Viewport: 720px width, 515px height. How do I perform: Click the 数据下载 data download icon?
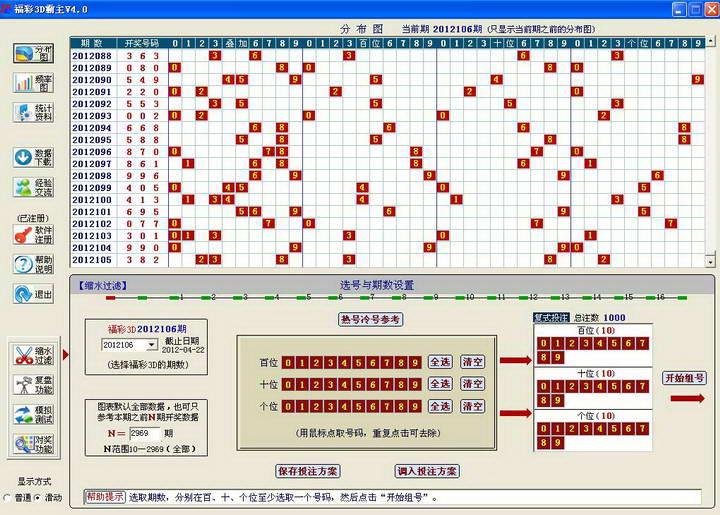click(34, 157)
